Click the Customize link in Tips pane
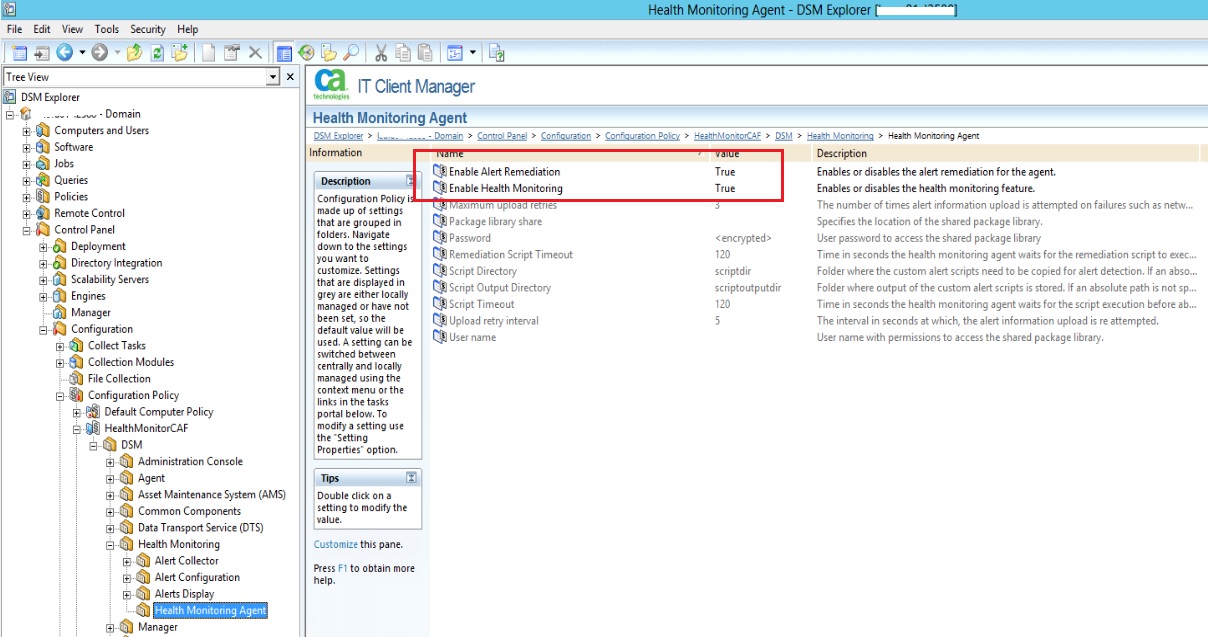 click(335, 544)
